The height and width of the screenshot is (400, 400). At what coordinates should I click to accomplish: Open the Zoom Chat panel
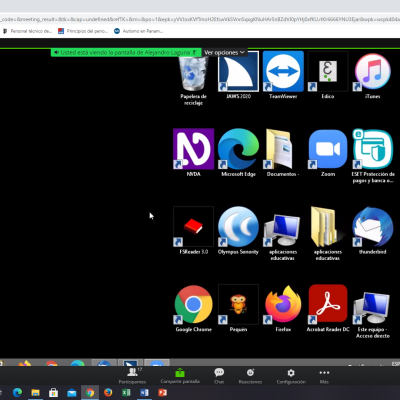tap(219, 376)
